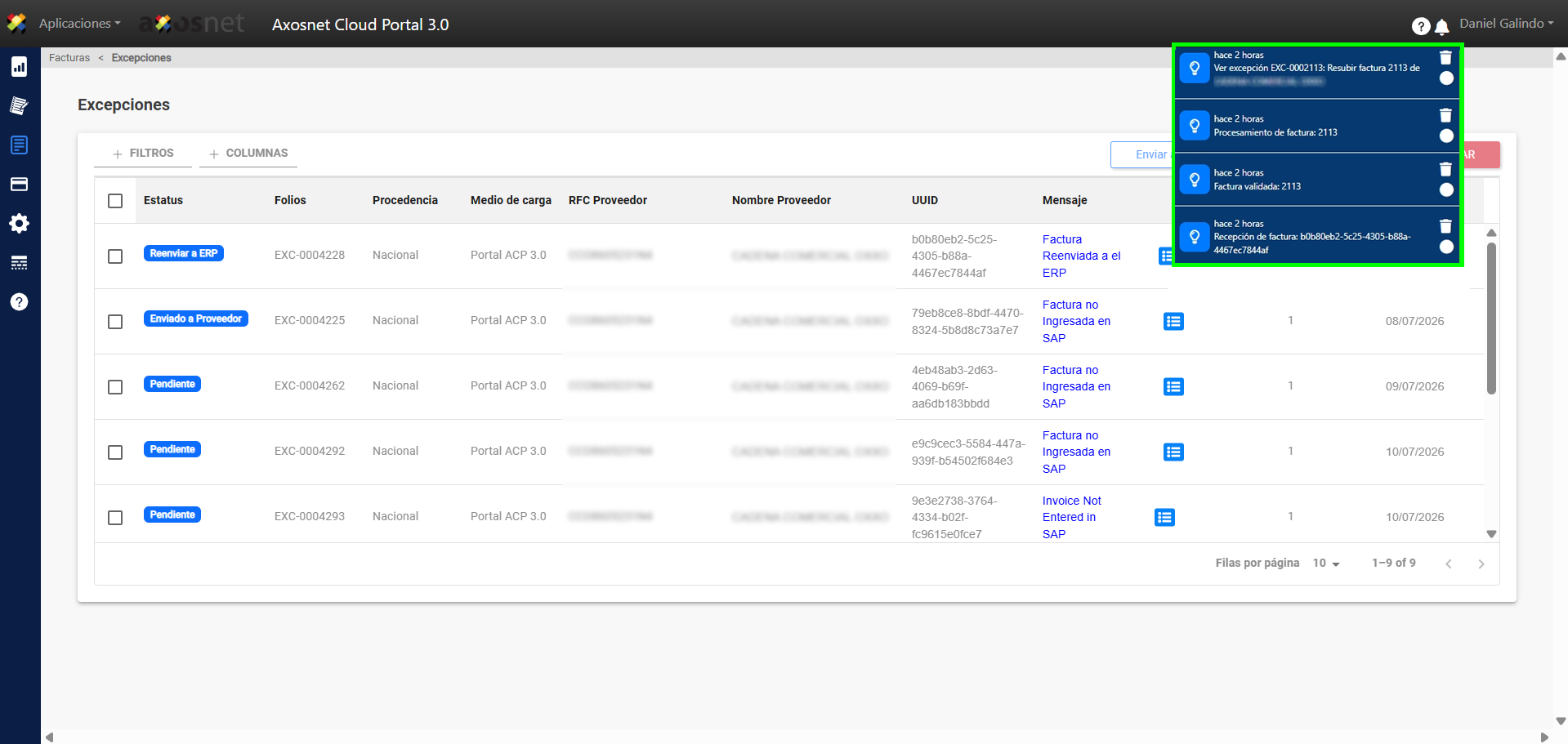Open detail list icon for EXC-0004292
This screenshot has height=744, width=1568.
pyautogui.click(x=1173, y=452)
